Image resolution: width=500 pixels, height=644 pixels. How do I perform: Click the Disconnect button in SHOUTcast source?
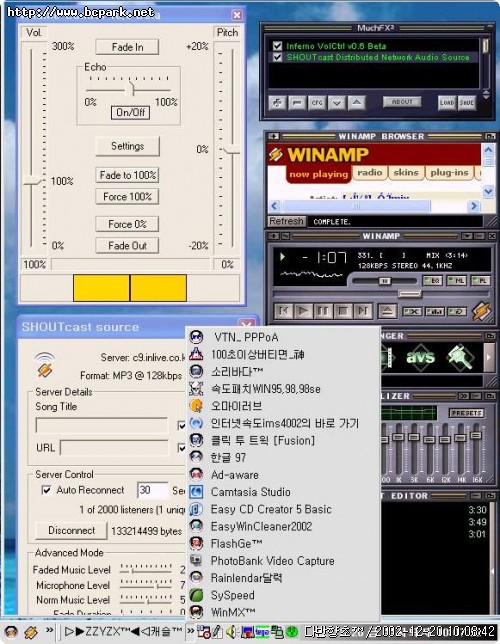click(71, 530)
